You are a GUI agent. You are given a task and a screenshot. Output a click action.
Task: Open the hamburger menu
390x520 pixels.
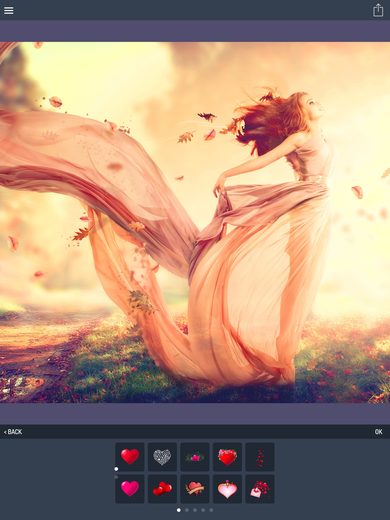coord(9,10)
